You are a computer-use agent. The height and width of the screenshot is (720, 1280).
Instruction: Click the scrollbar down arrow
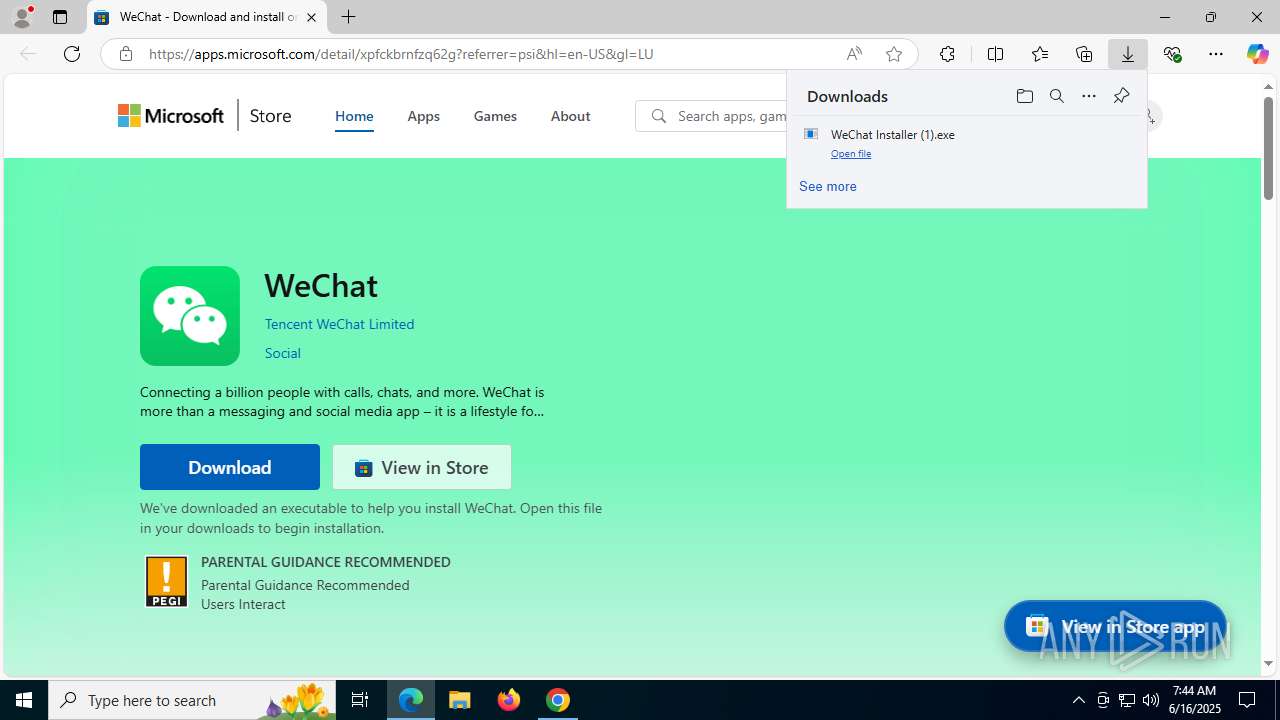tap(1269, 663)
